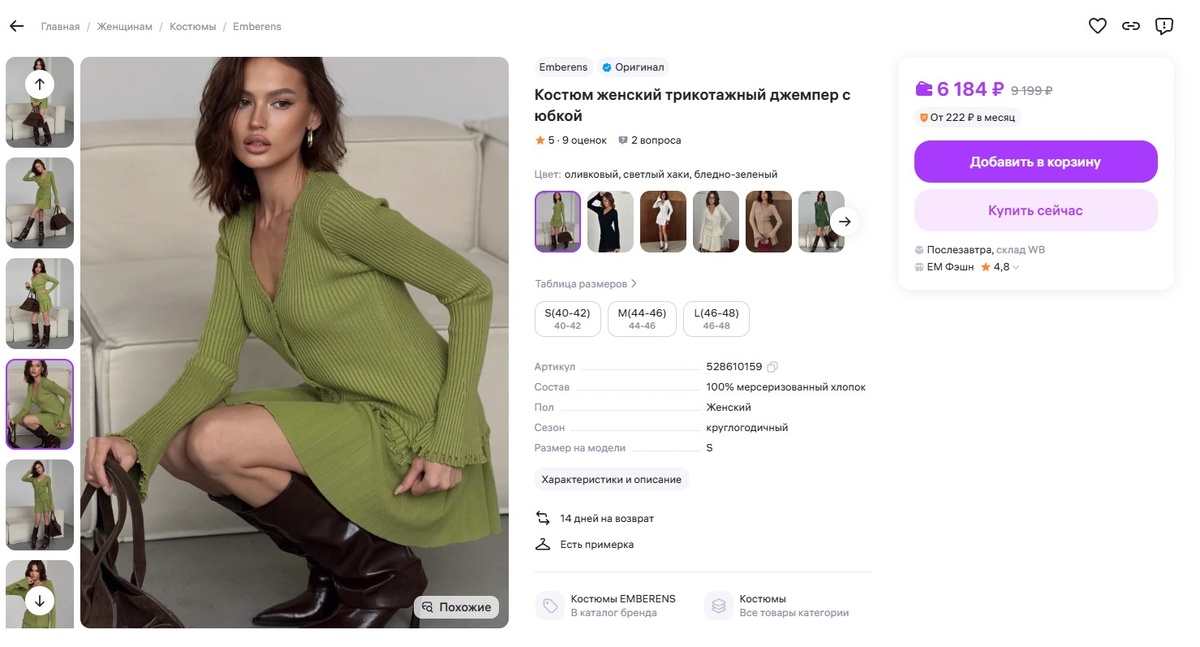Open similar products via the Похожие magnifier
Screen dimensions: 1200x647
click(456, 607)
